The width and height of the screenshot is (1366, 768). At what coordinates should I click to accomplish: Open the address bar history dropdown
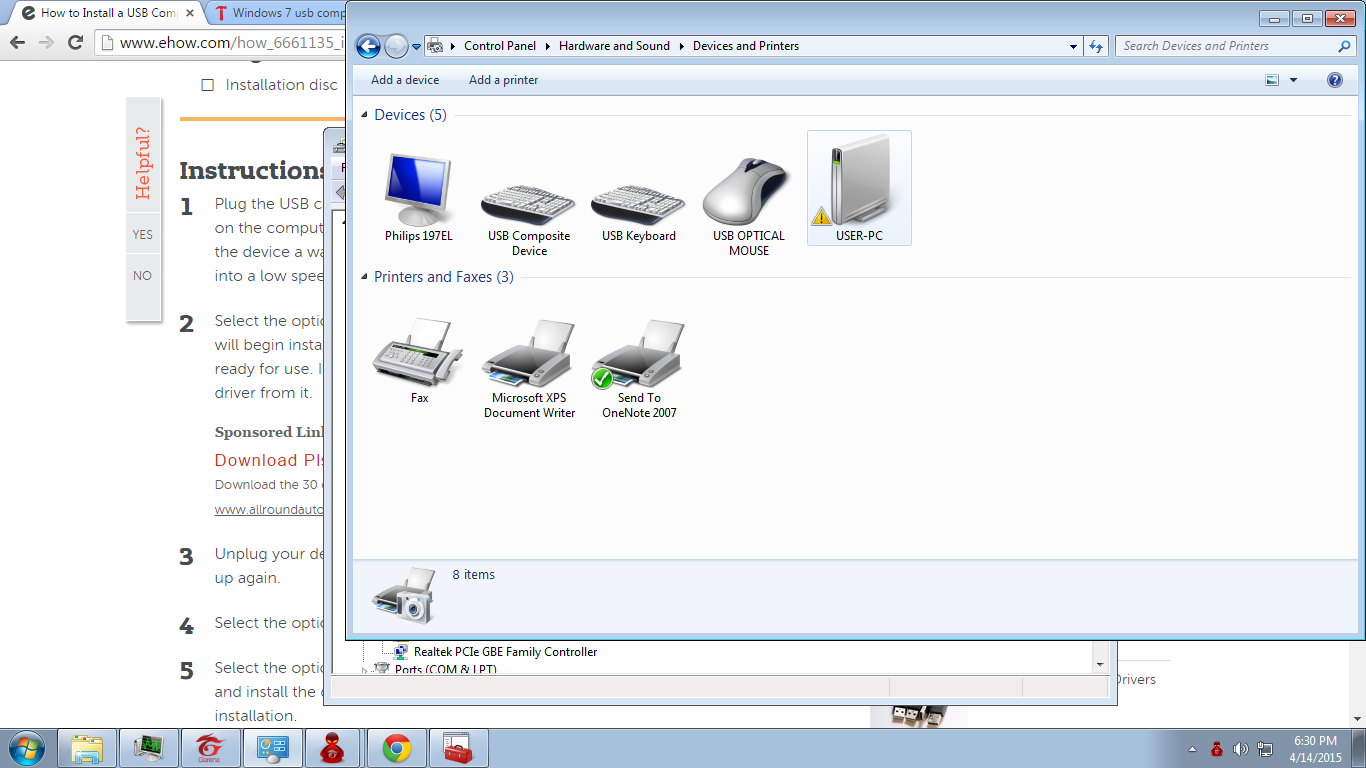(1073, 46)
